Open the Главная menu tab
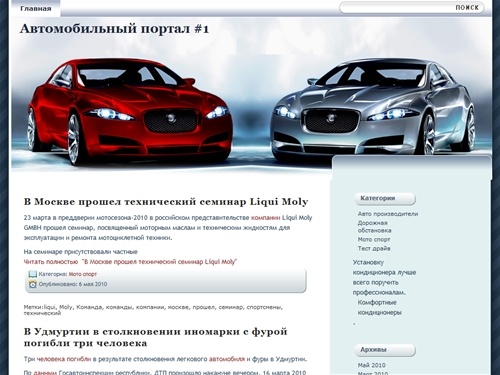The image size is (500, 375). point(35,8)
